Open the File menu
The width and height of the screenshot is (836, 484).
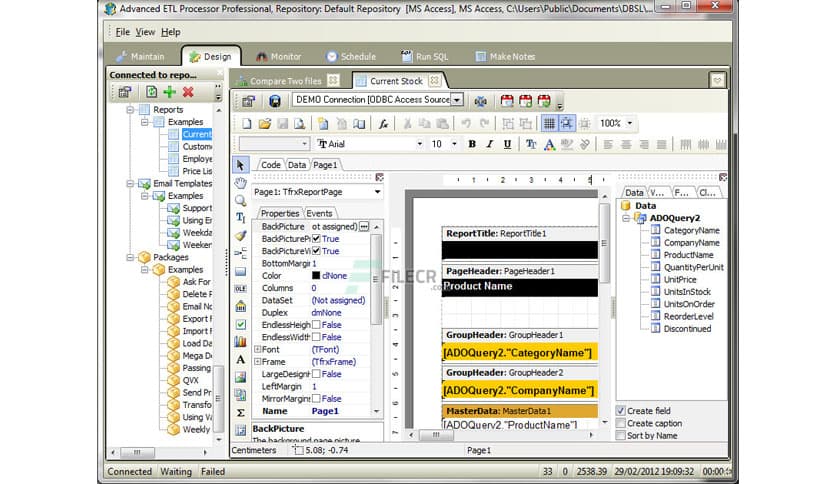pyautogui.click(x=123, y=32)
